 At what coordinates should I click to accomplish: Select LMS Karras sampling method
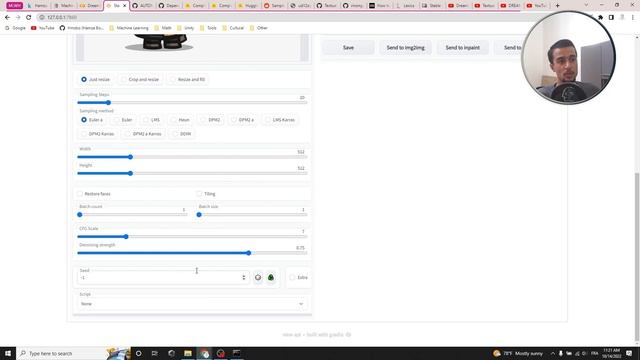click(x=280, y=120)
